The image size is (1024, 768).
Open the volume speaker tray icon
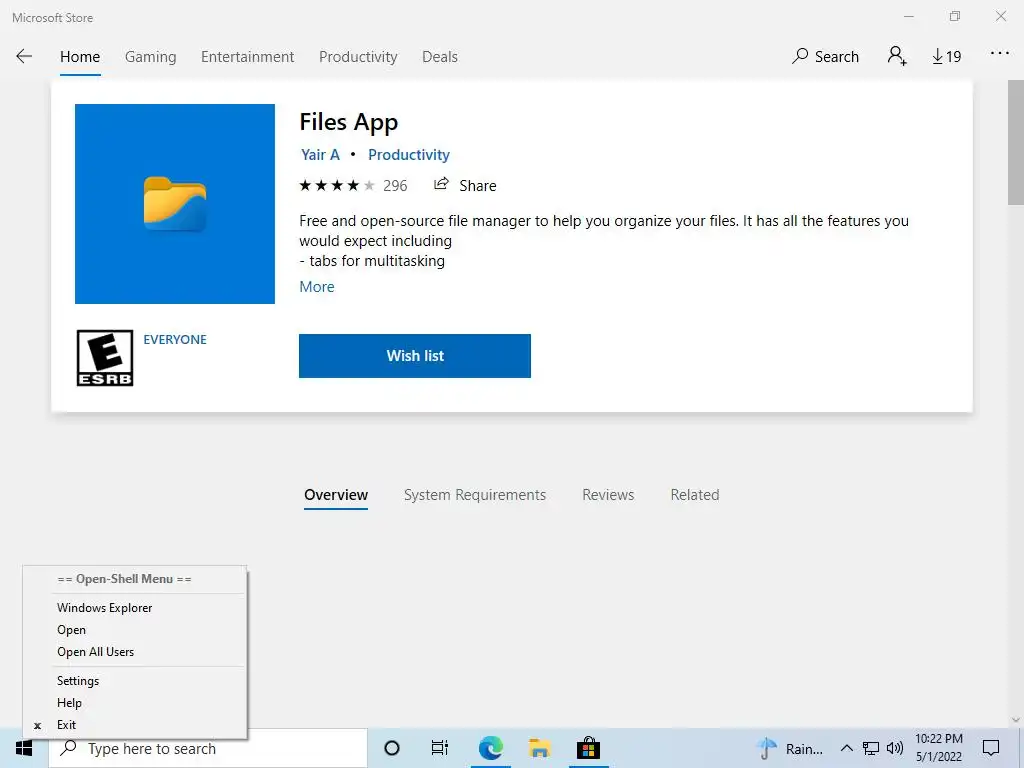[x=895, y=748]
